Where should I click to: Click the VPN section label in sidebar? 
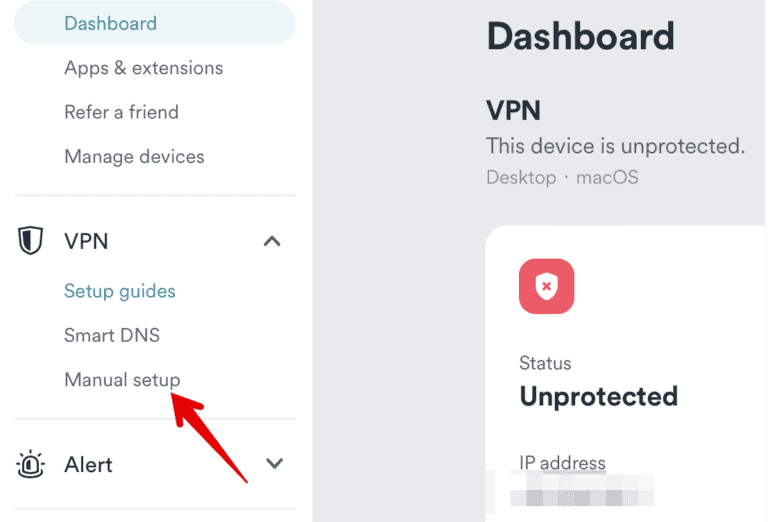[86, 241]
